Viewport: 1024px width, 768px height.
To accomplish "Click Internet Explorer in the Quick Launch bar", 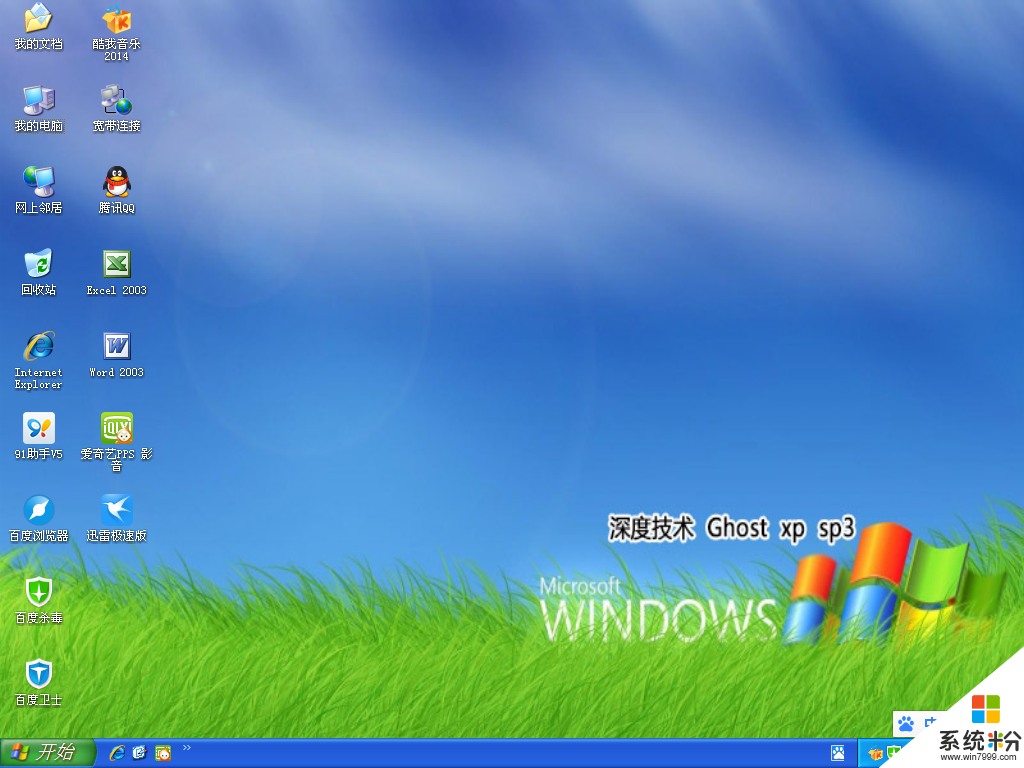I will pyautogui.click(x=117, y=752).
